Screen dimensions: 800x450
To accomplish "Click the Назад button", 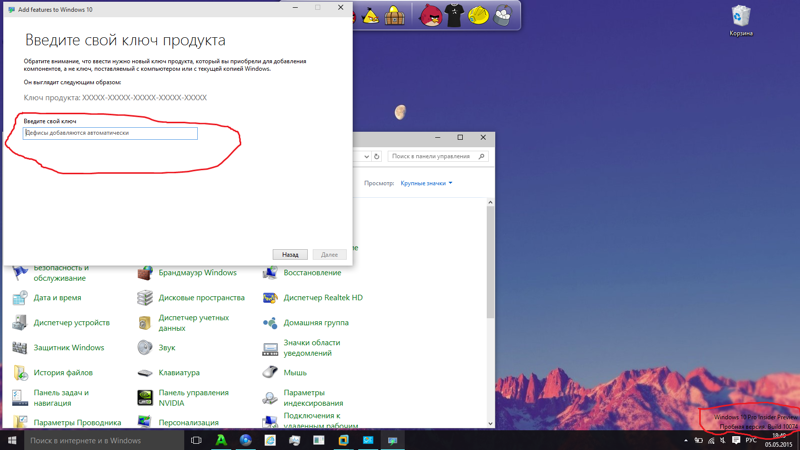I will (x=290, y=255).
